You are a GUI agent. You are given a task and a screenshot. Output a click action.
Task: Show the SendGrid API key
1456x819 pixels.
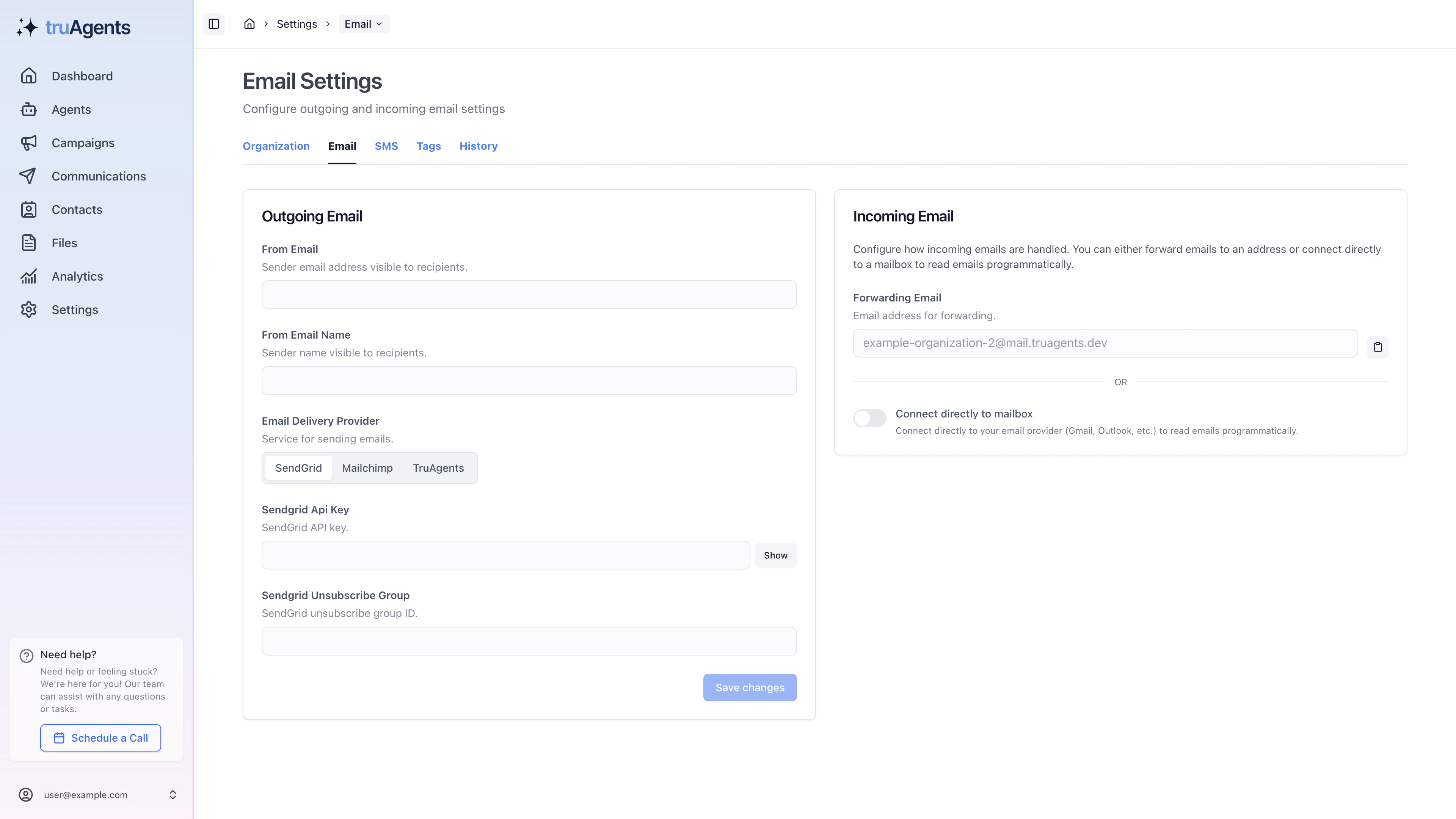pyautogui.click(x=775, y=555)
